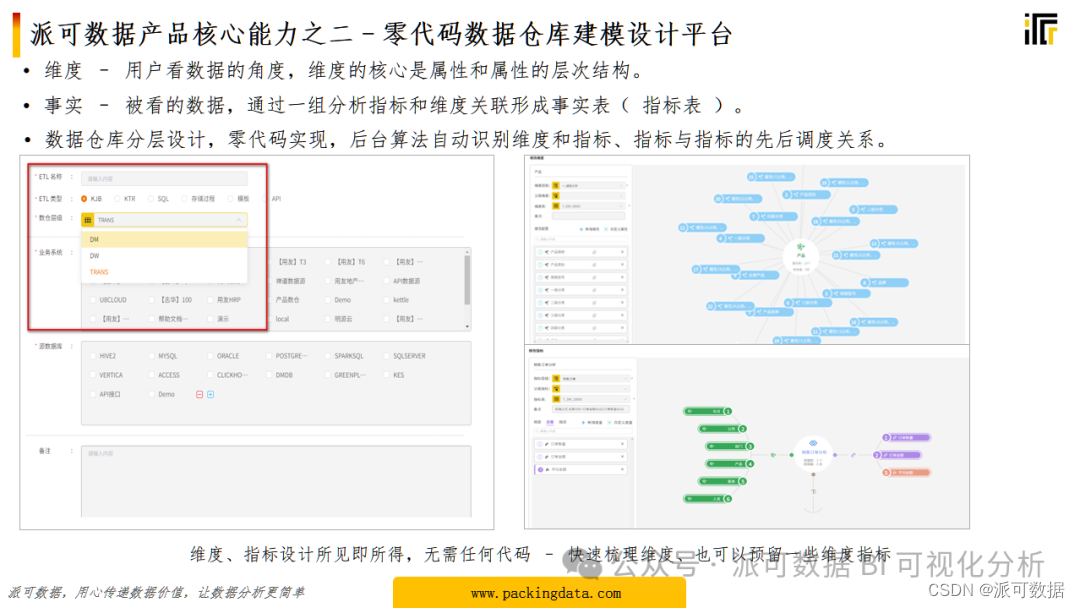Tick the VERTICA source database checkbox

[93, 375]
